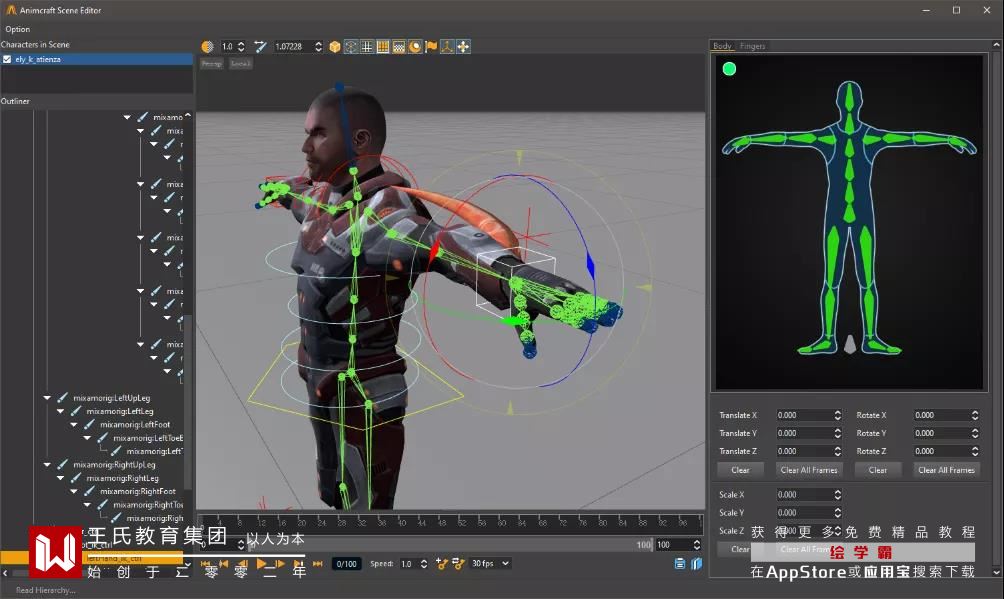
Task: Adjust the Speed value stepper arrows
Action: pyautogui.click(x=423, y=564)
